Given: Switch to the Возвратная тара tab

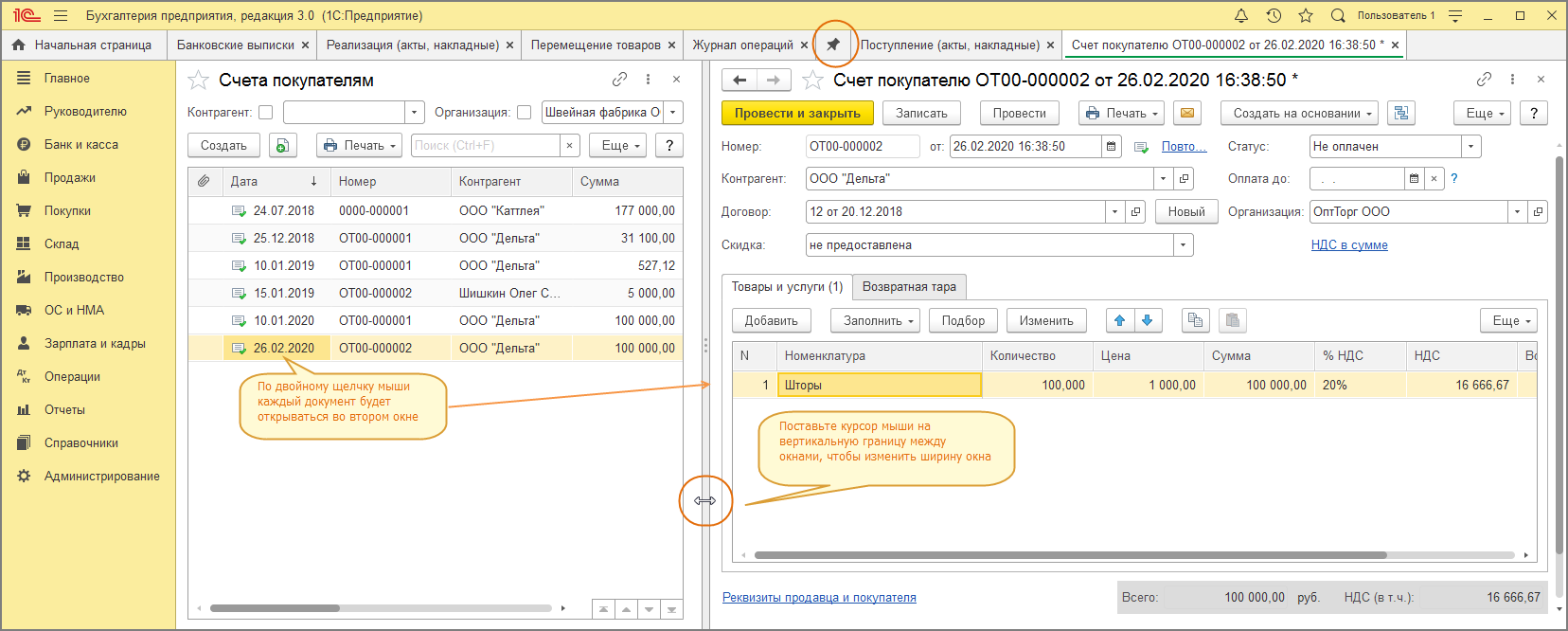Looking at the screenshot, I should pos(909,287).
